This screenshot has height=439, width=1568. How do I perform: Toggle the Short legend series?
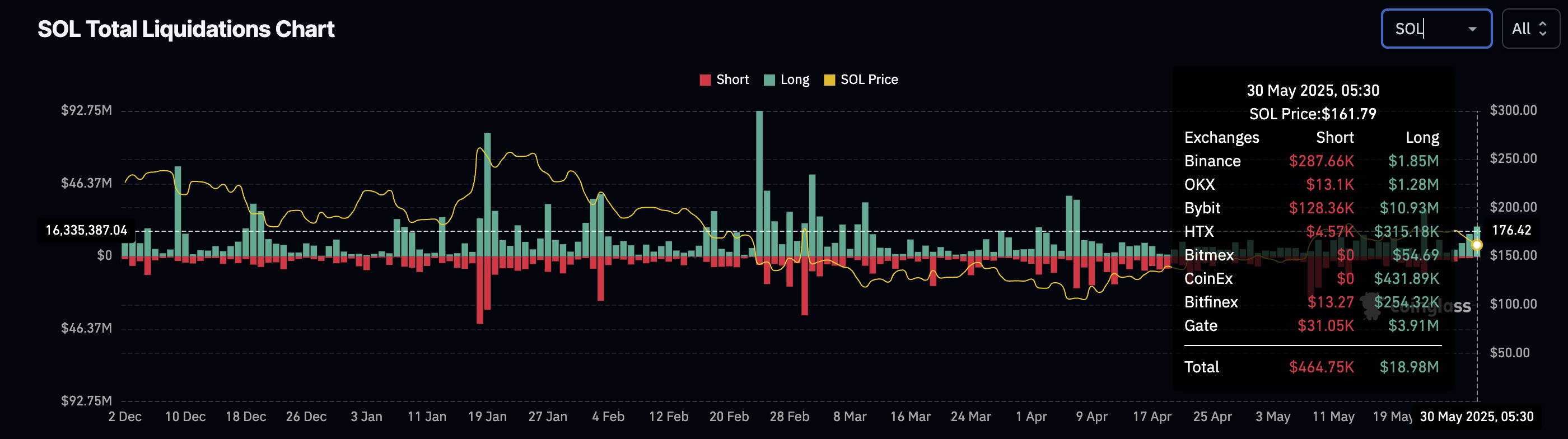point(724,80)
